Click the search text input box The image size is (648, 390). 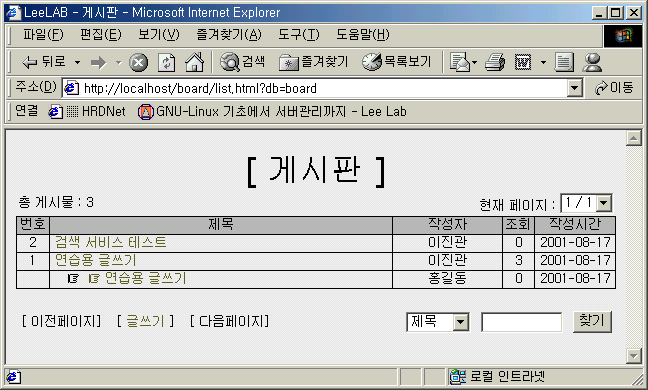(x=522, y=322)
